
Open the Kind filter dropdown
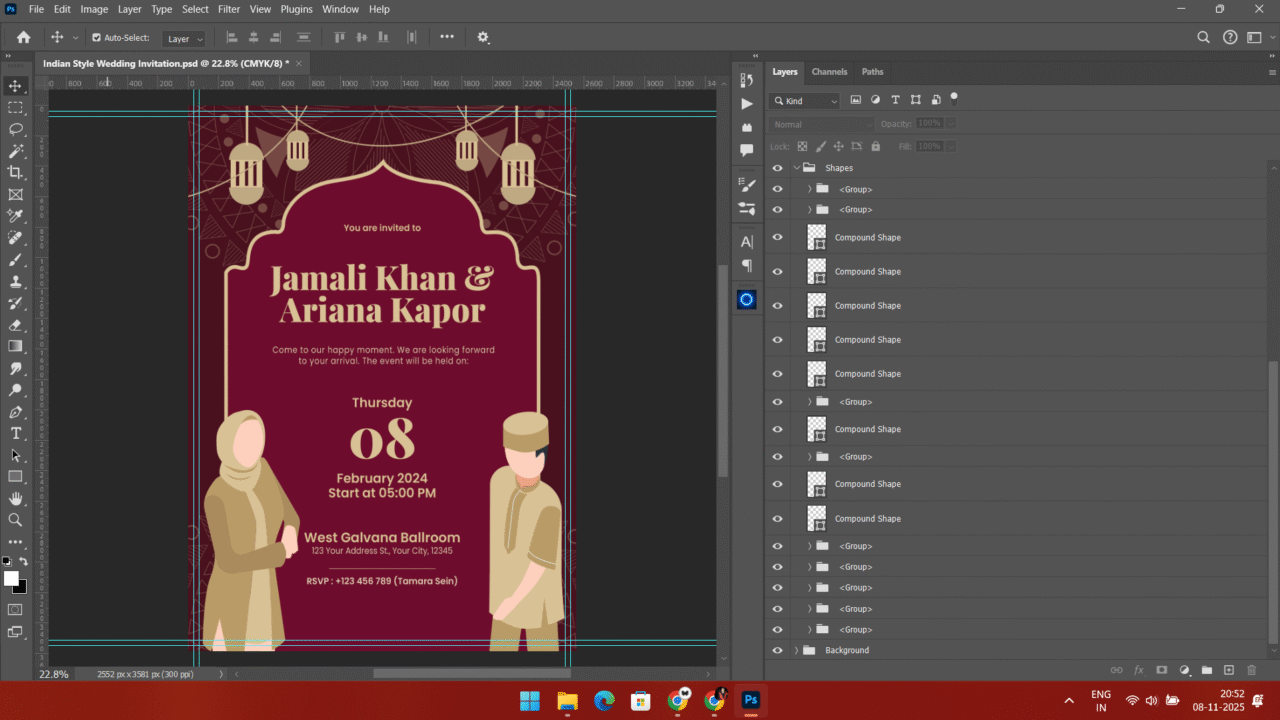[x=805, y=101]
